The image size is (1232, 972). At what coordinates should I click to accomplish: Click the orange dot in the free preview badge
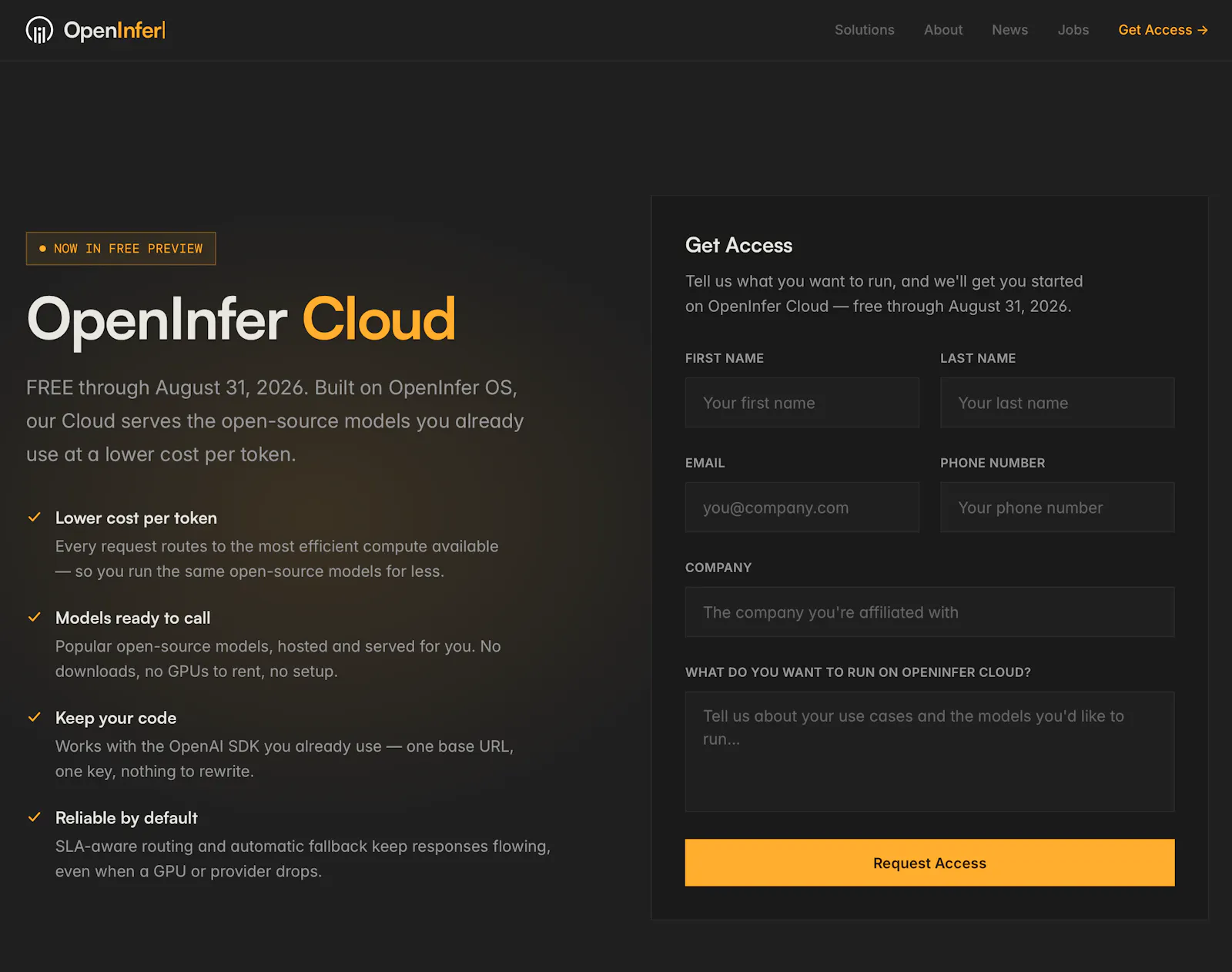(42, 249)
